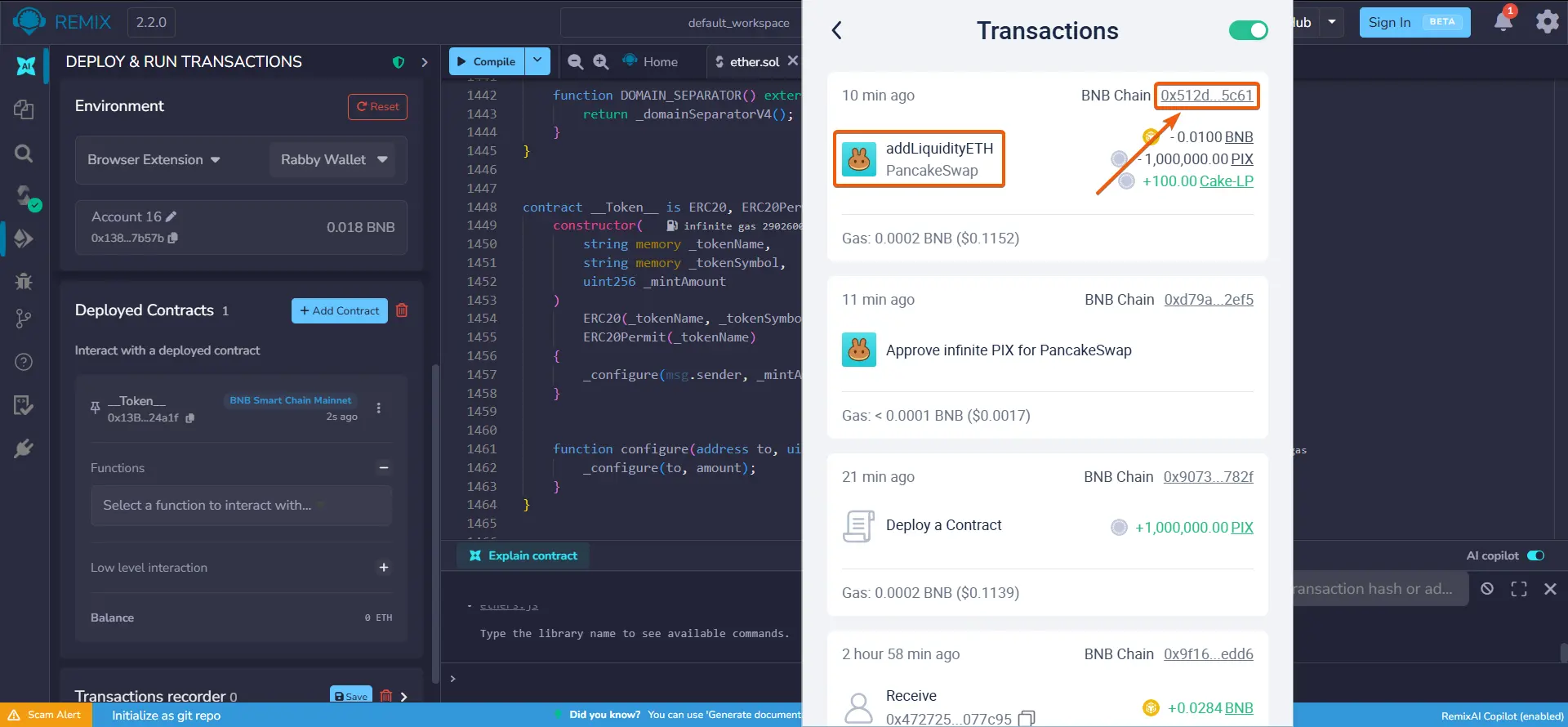
Task: Open the Browser Extension environment dropdown
Action: point(154,159)
